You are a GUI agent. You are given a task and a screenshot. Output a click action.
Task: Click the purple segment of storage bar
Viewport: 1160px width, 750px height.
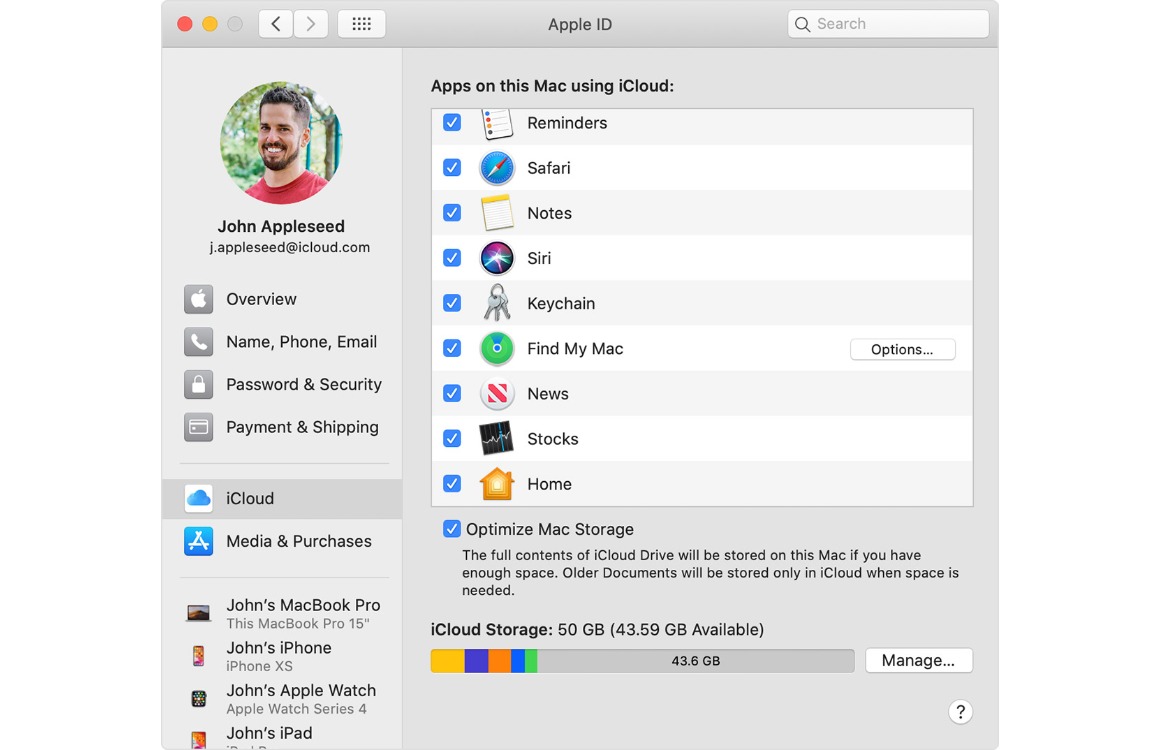point(476,661)
